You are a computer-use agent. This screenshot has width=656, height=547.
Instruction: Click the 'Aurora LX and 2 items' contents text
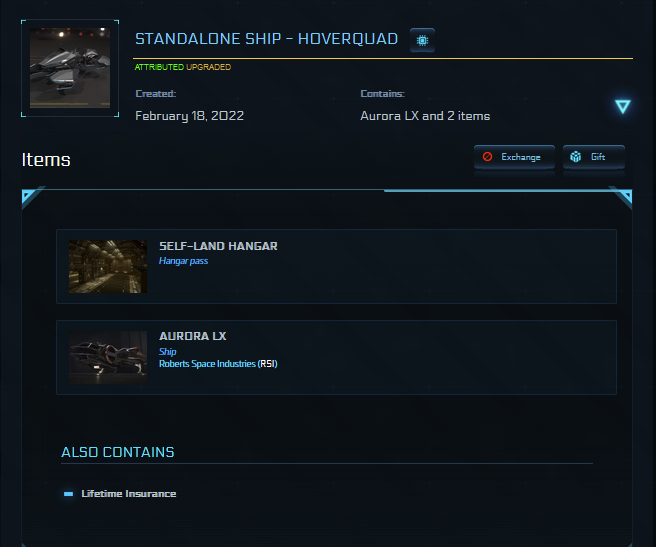(x=425, y=116)
